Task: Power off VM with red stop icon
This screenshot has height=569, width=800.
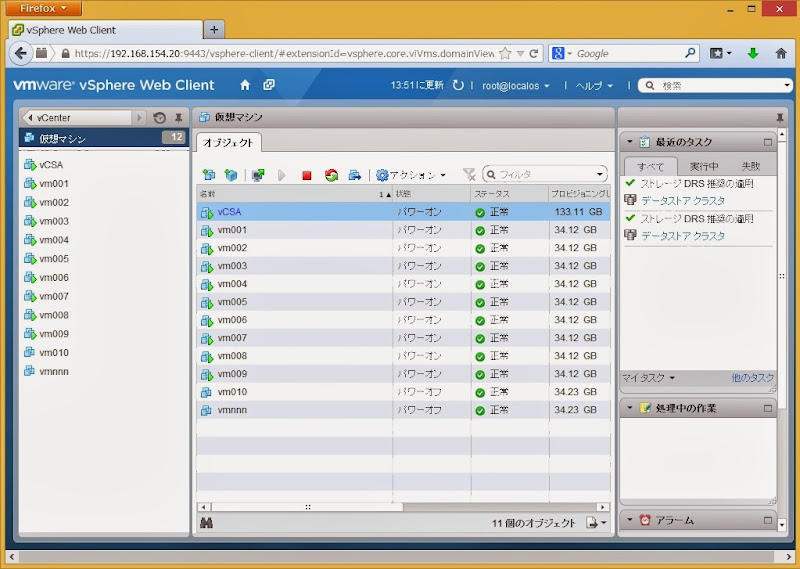Action: pos(307,176)
